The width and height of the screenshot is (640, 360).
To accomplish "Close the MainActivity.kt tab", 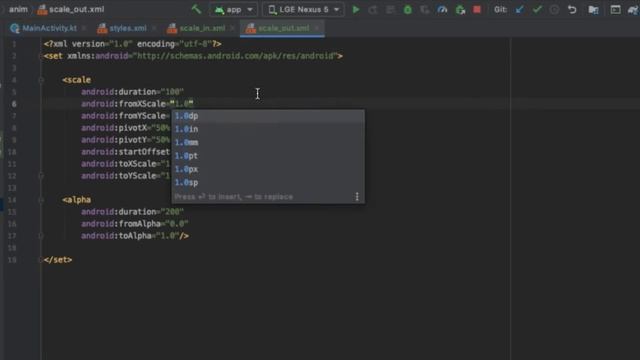I will (x=84, y=28).
